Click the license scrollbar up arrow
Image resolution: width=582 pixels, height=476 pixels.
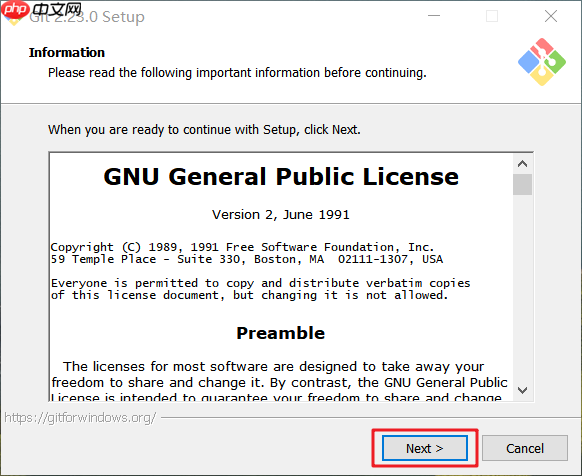click(x=523, y=164)
